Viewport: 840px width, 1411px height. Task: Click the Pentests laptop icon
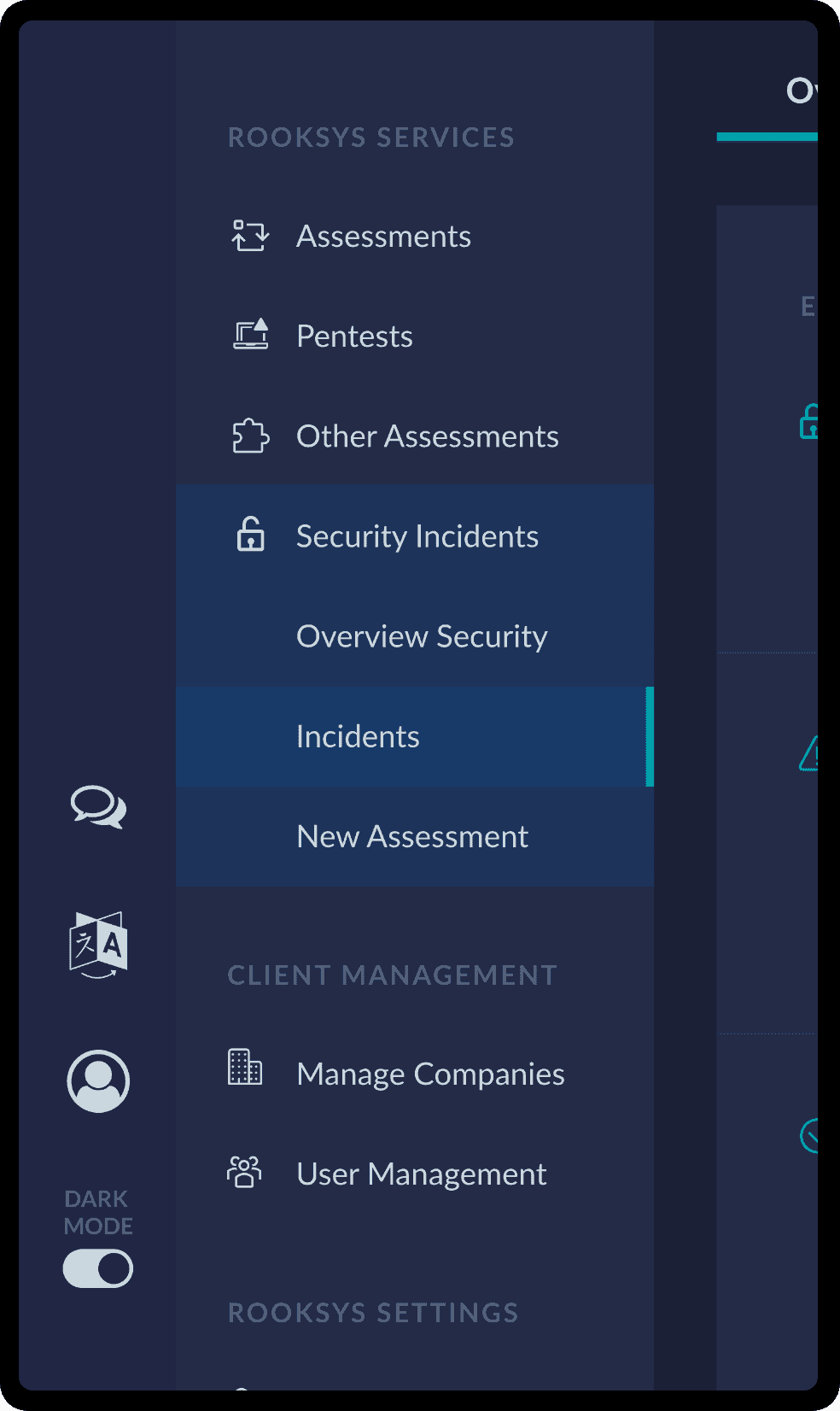pyautogui.click(x=251, y=335)
